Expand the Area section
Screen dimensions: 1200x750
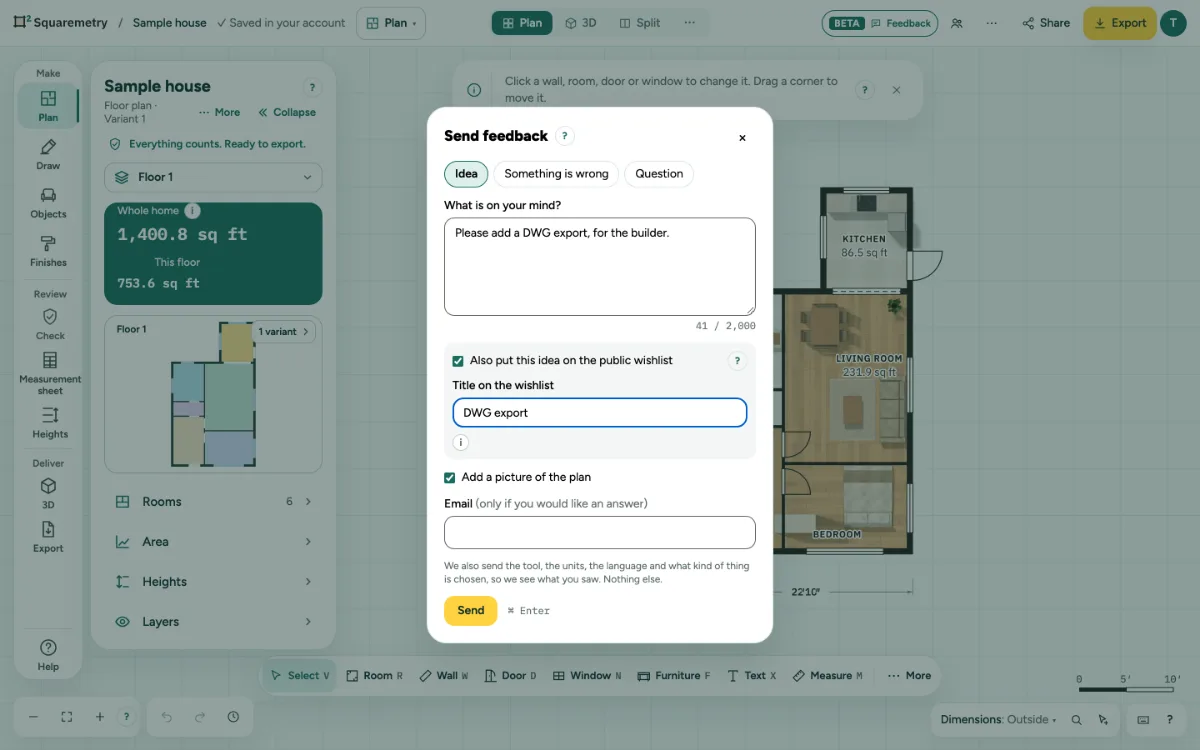[x=213, y=542]
